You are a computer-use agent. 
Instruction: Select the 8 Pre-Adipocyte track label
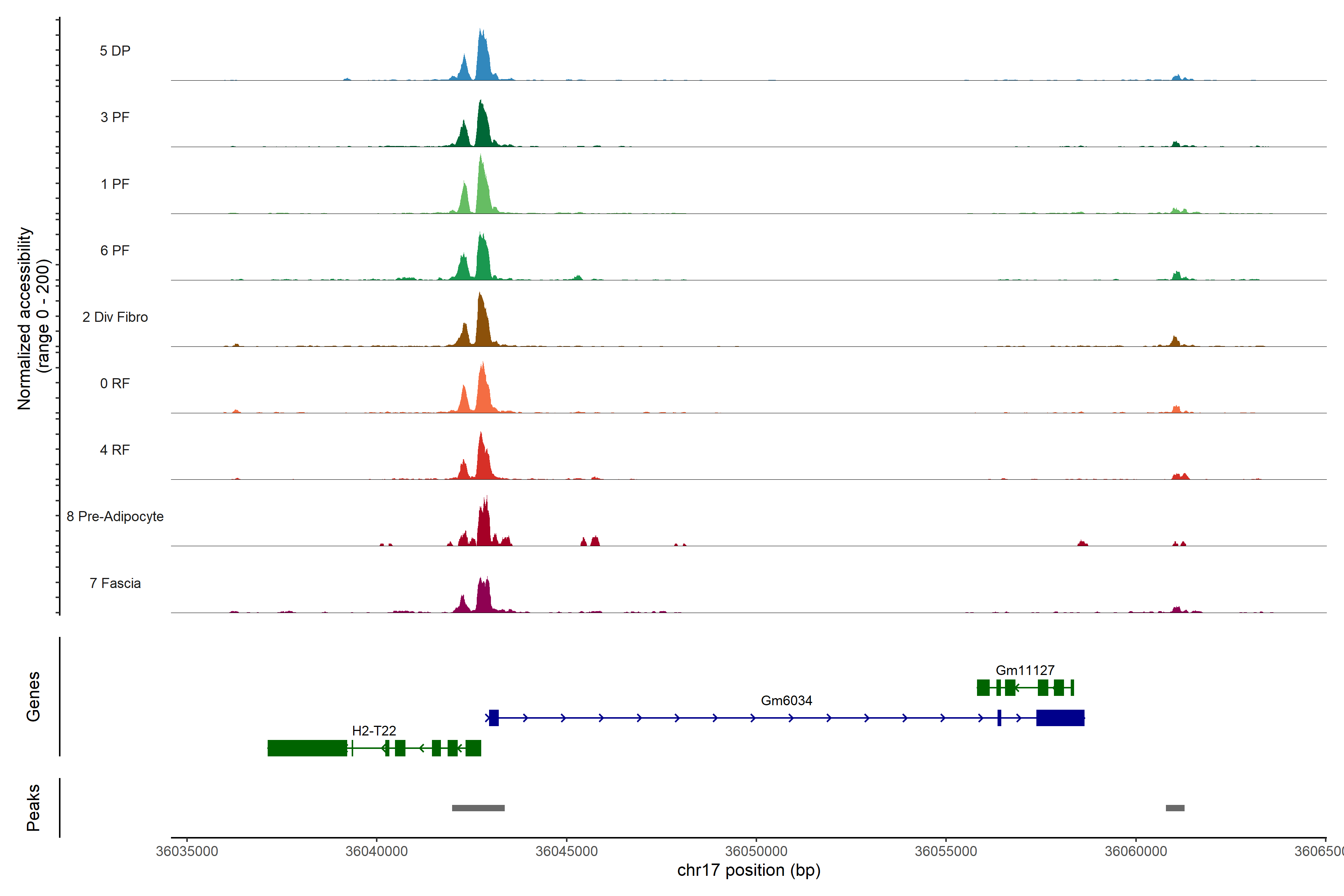point(115,517)
